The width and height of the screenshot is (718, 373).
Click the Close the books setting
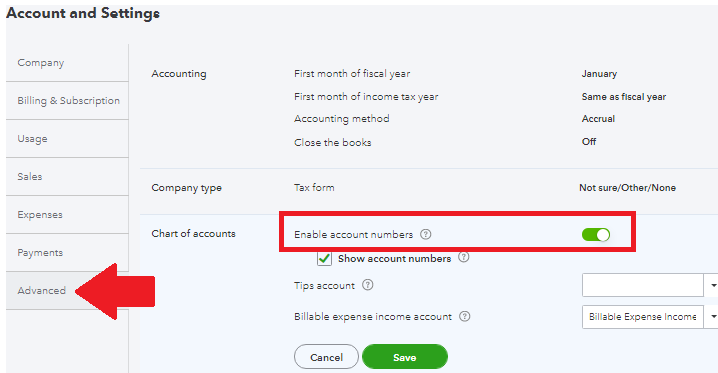click(332, 142)
